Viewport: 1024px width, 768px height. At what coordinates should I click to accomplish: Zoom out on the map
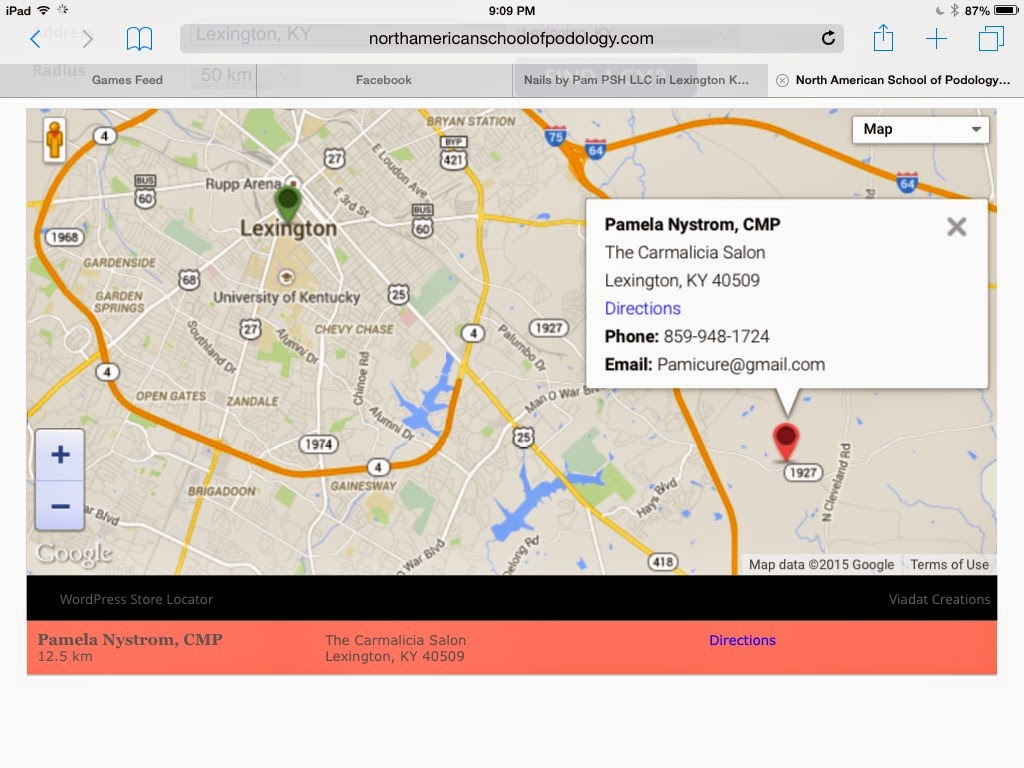click(x=60, y=506)
